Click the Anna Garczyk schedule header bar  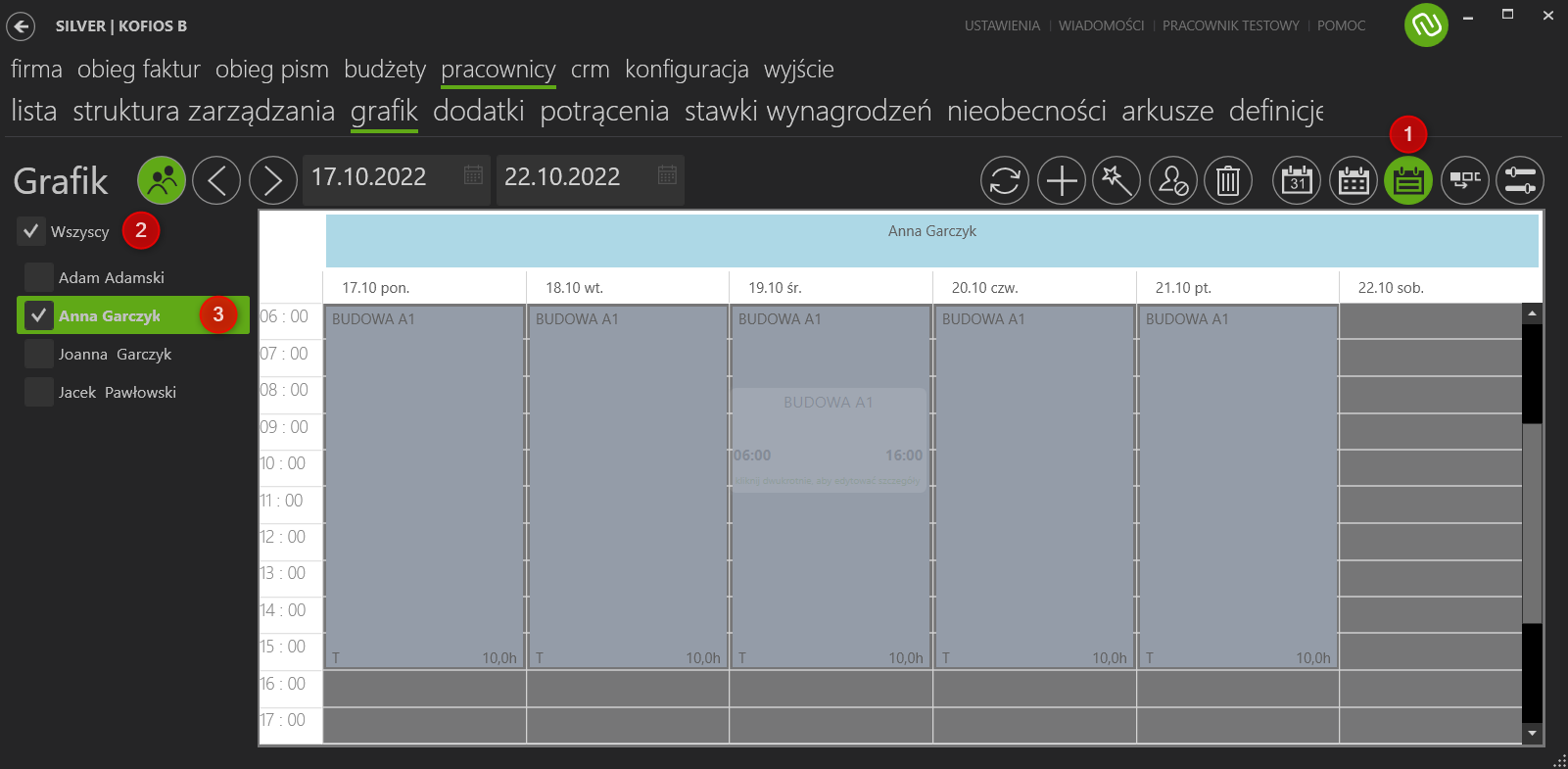[x=932, y=241]
